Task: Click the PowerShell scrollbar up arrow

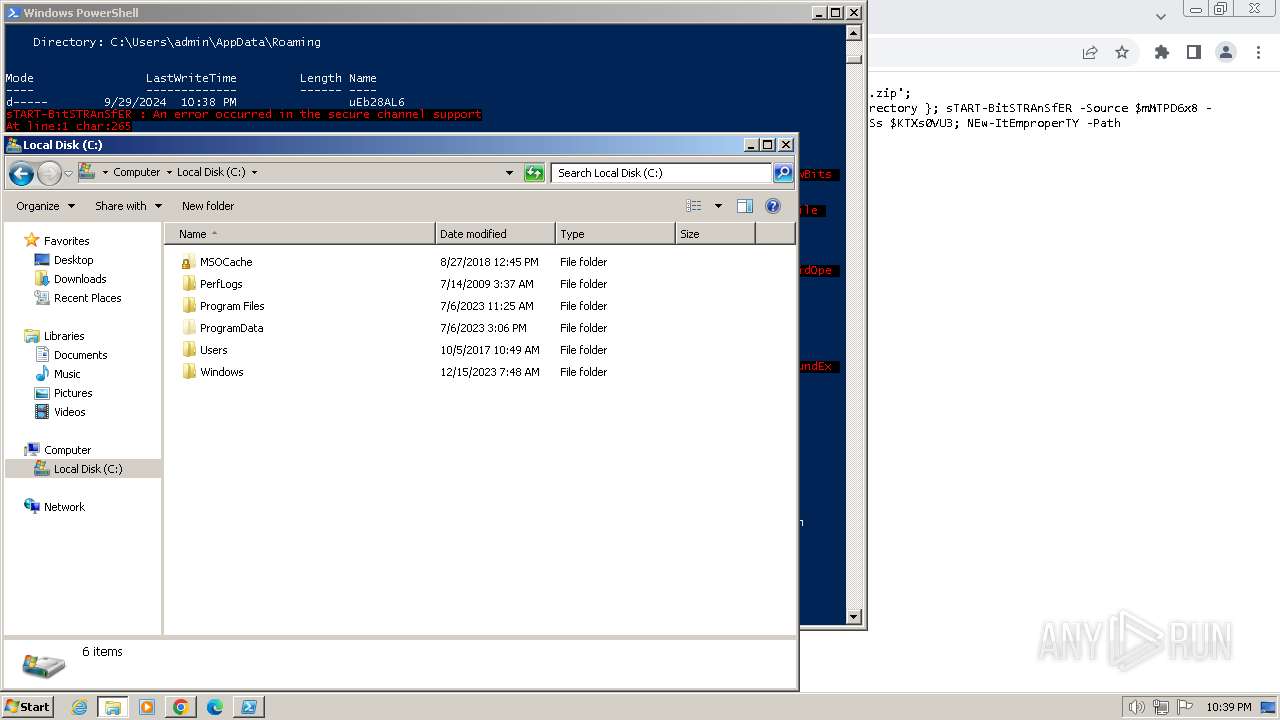Action: coord(854,33)
